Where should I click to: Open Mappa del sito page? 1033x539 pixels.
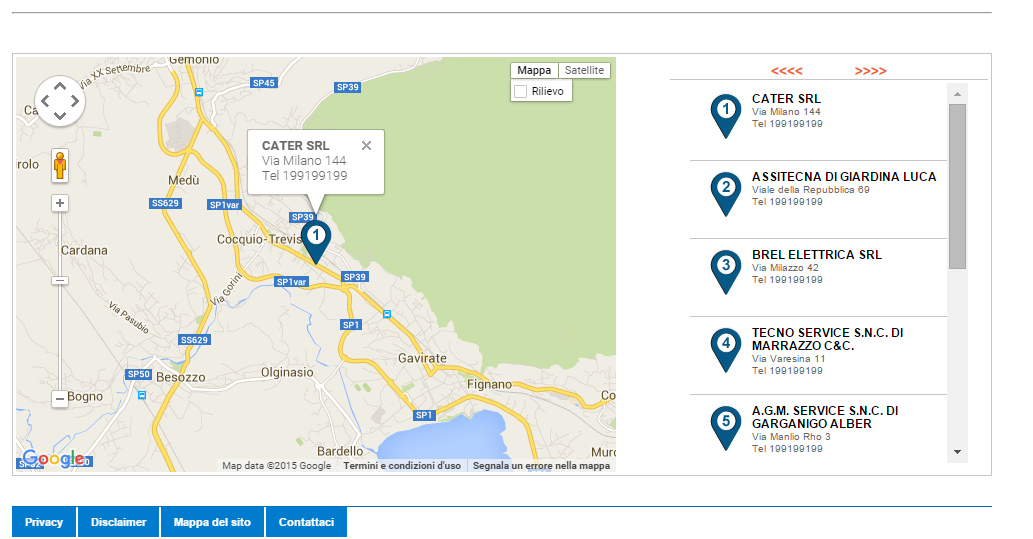(x=212, y=522)
